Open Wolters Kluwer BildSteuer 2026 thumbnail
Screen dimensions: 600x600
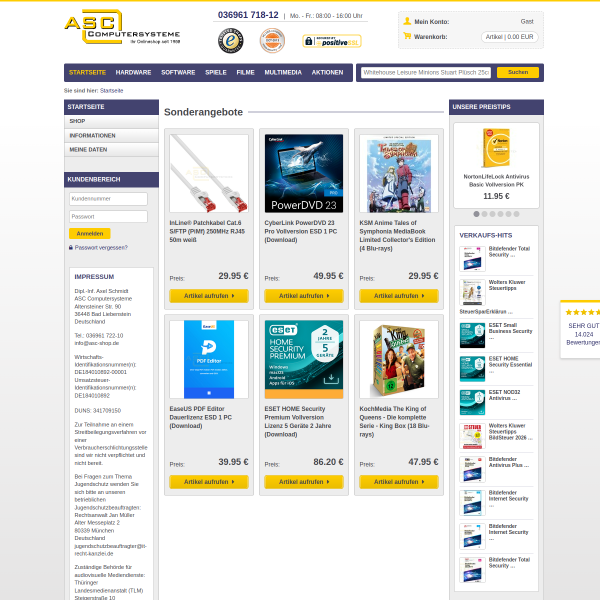(x=472, y=436)
